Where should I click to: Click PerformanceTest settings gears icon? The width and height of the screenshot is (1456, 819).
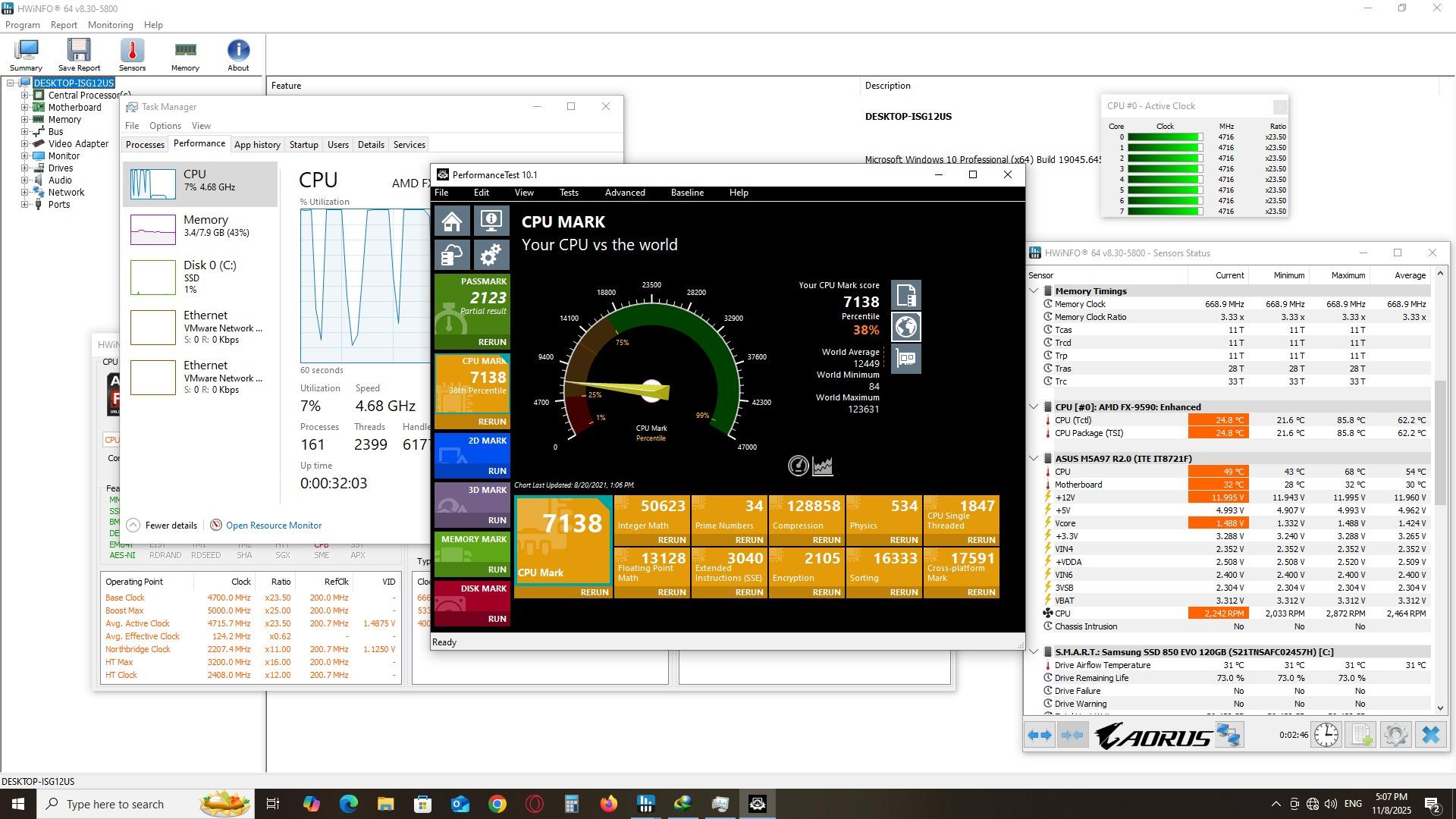click(491, 255)
